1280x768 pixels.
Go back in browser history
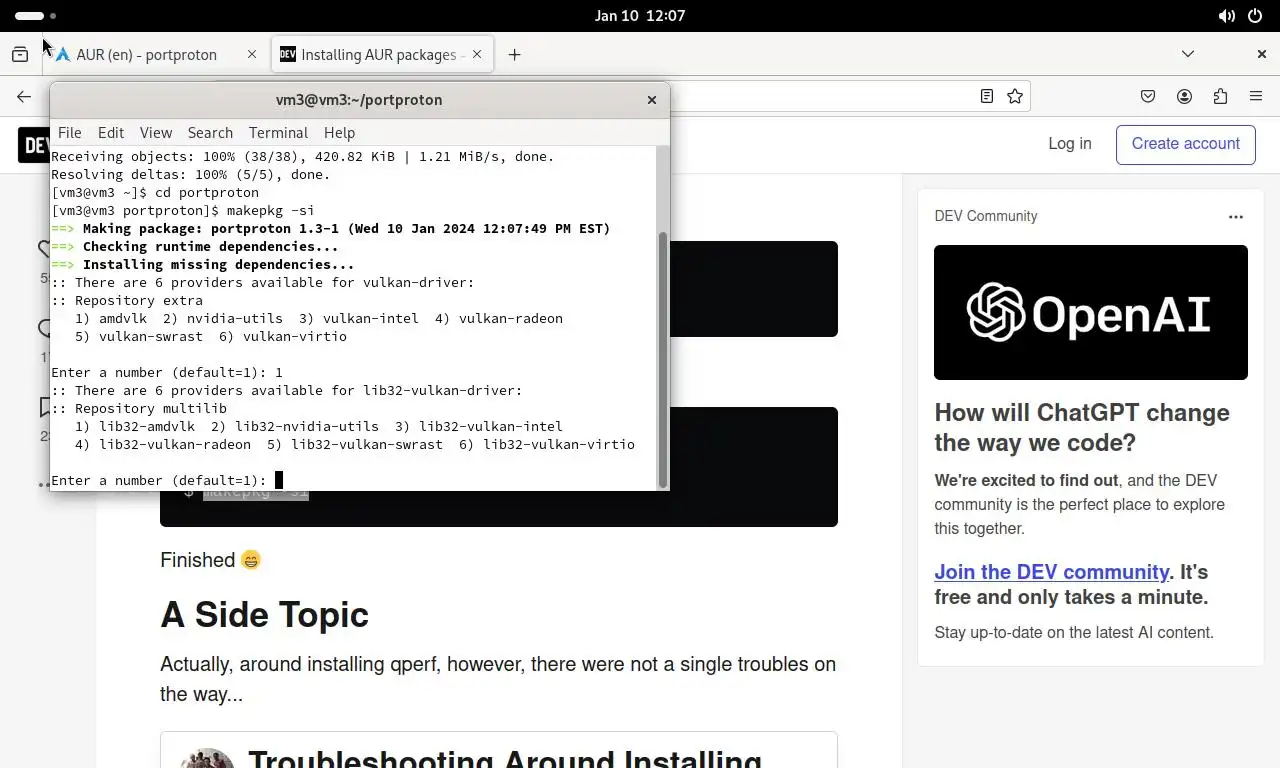pyautogui.click(x=24, y=96)
